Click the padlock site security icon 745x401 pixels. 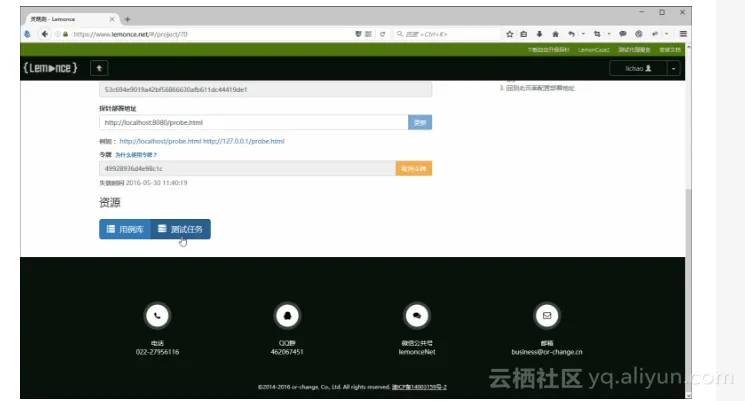[x=66, y=34]
